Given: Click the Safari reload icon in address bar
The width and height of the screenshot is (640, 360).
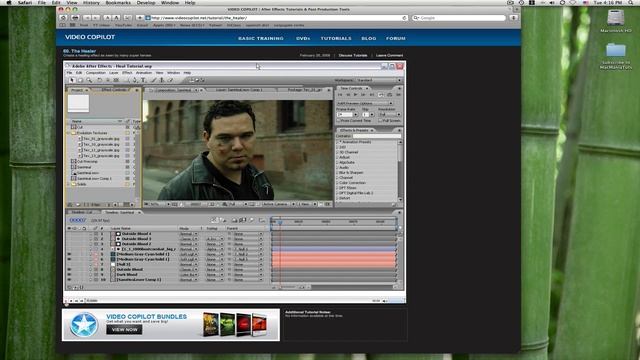Looking at the screenshot, I should tap(404, 18).
